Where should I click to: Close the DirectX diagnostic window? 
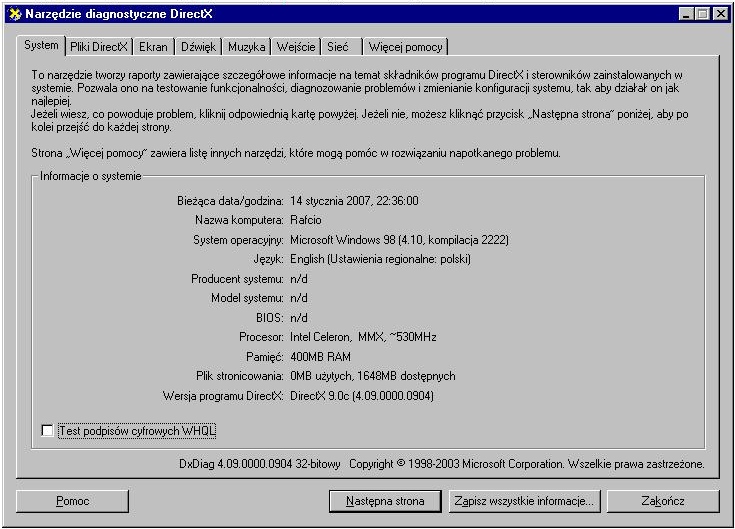click(720, 14)
